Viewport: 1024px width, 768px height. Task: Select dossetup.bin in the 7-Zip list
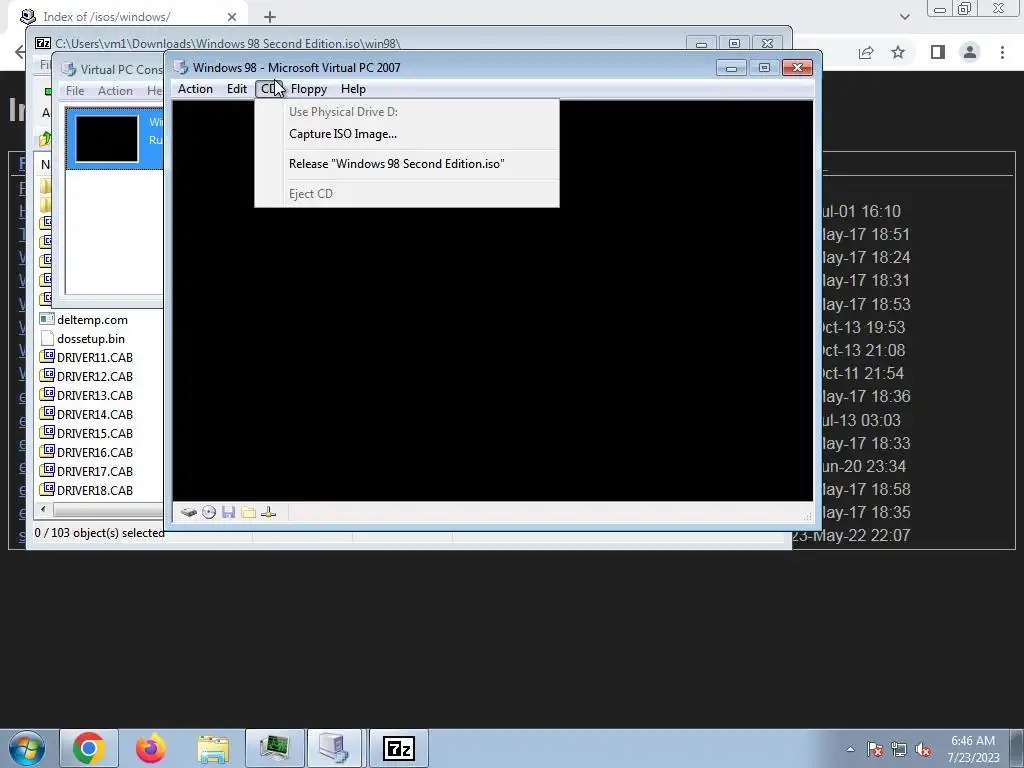[x=91, y=339]
